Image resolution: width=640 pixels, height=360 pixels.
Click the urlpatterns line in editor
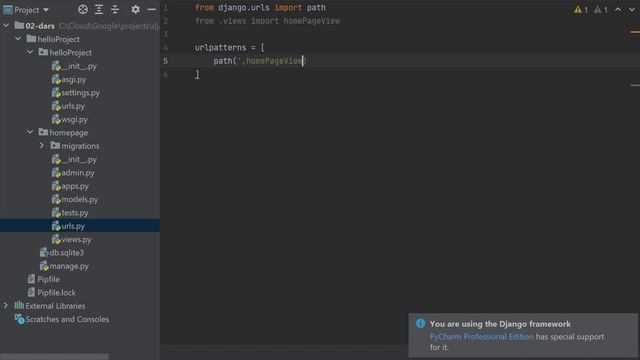coord(229,47)
